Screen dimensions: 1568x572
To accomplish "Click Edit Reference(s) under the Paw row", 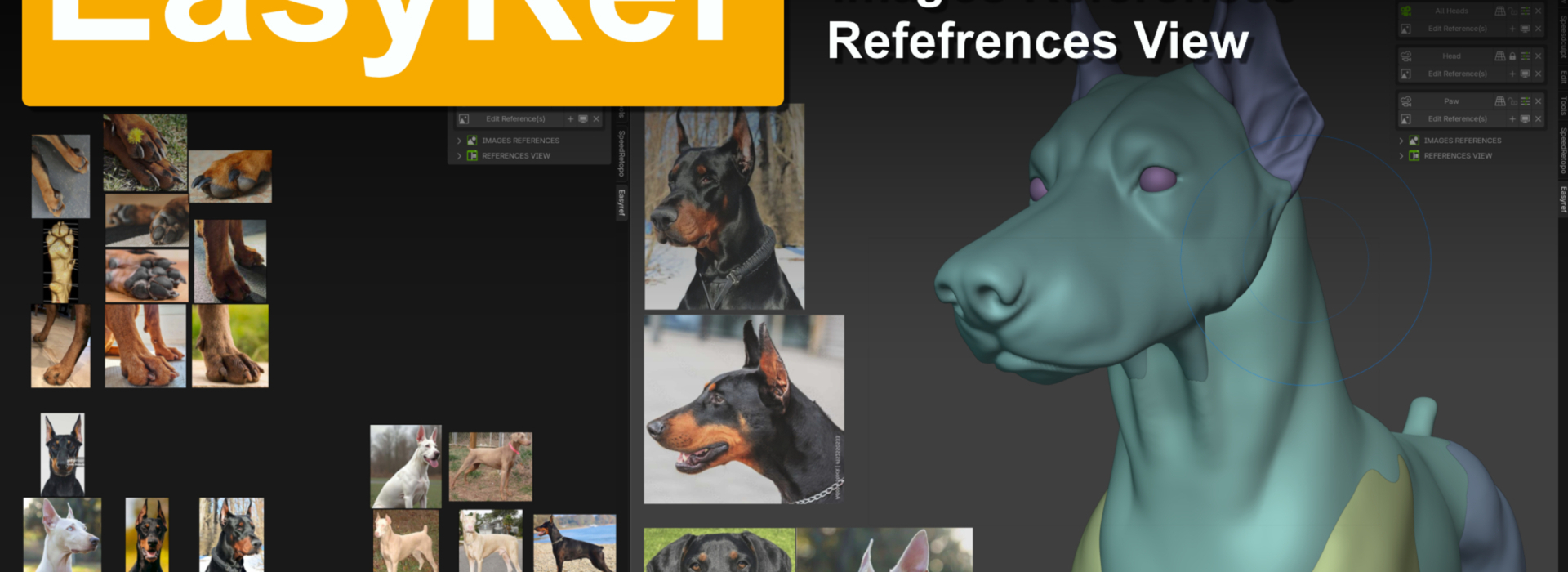I will click(1458, 118).
